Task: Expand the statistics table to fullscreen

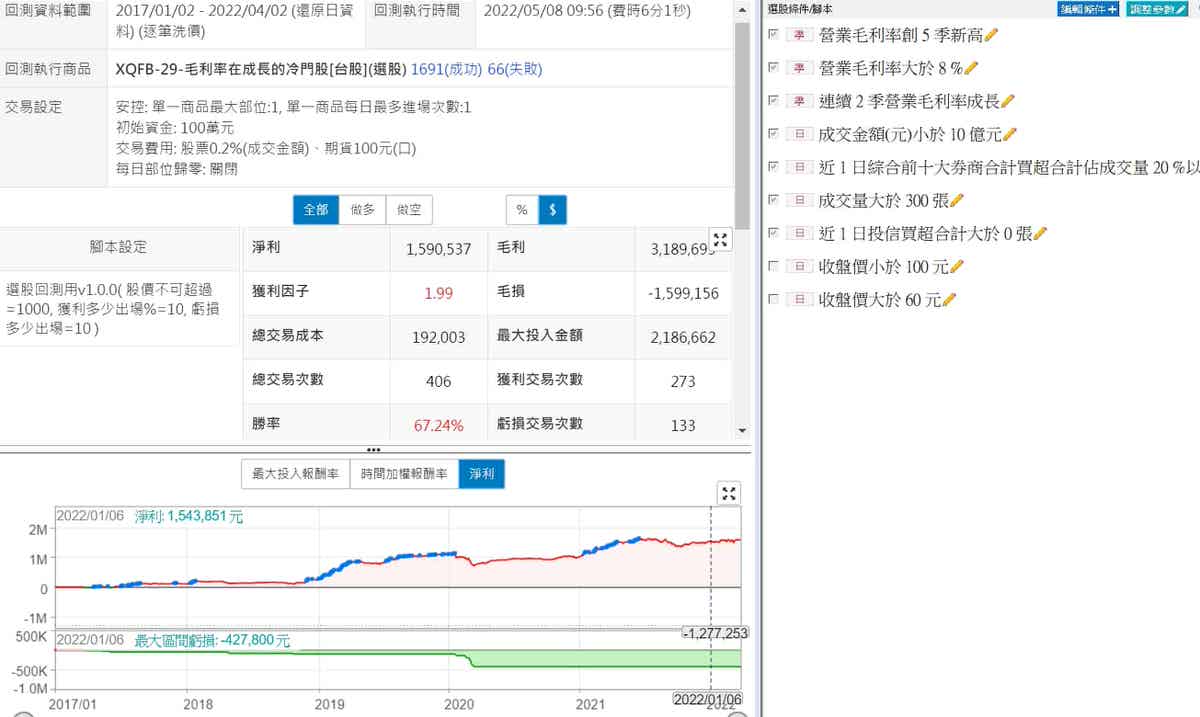Action: [x=721, y=239]
